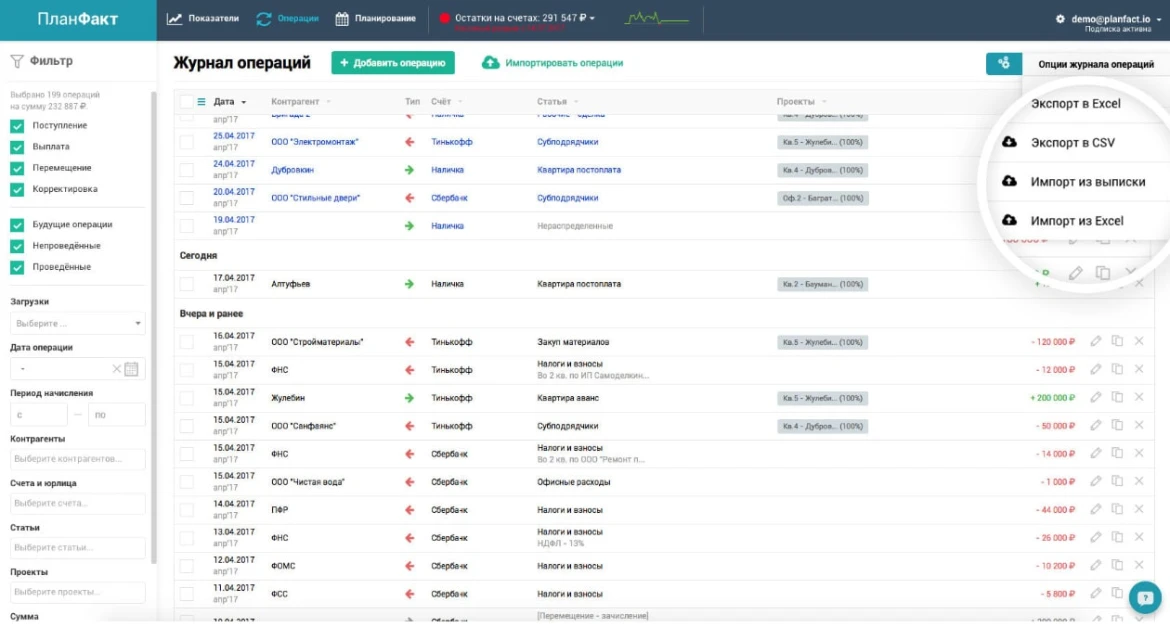
Task: Uncheck the Поступление filter checkbox
Action: (x=17, y=126)
